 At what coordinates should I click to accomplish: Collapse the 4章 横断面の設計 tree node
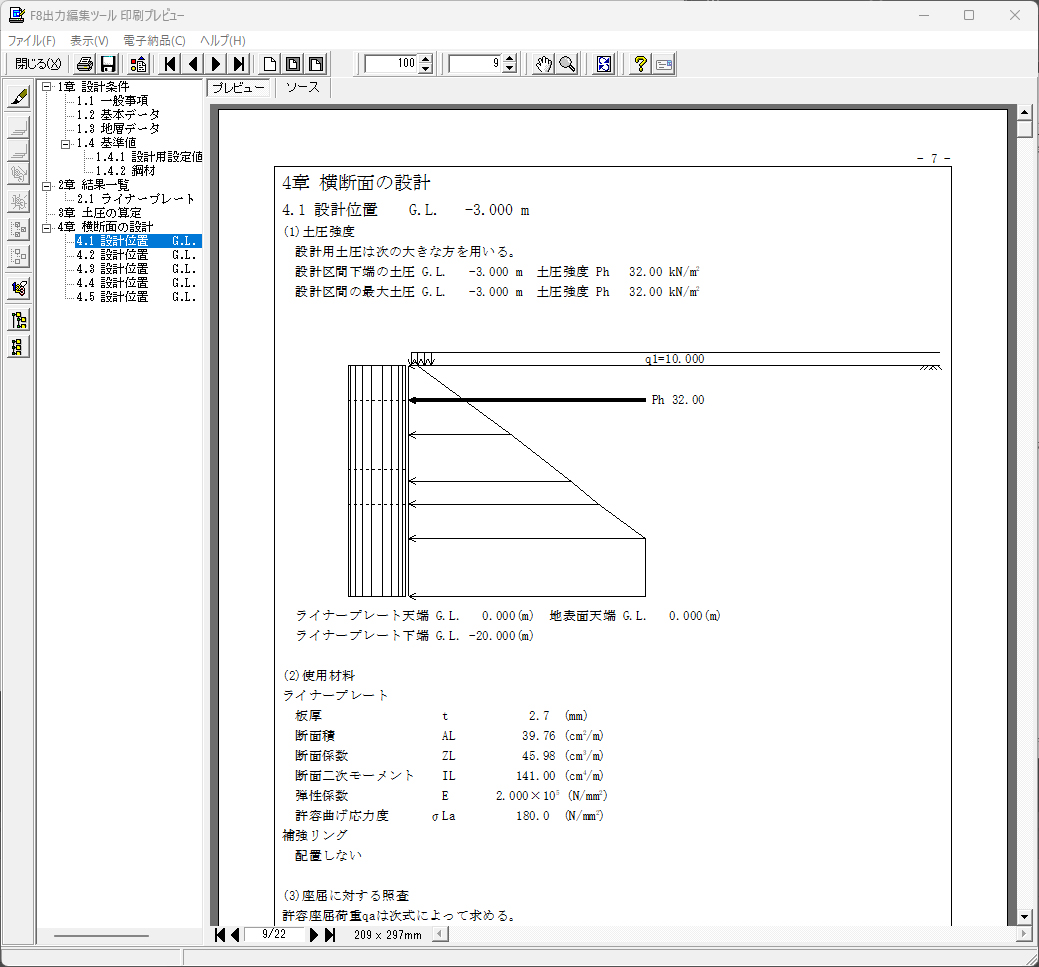point(48,227)
